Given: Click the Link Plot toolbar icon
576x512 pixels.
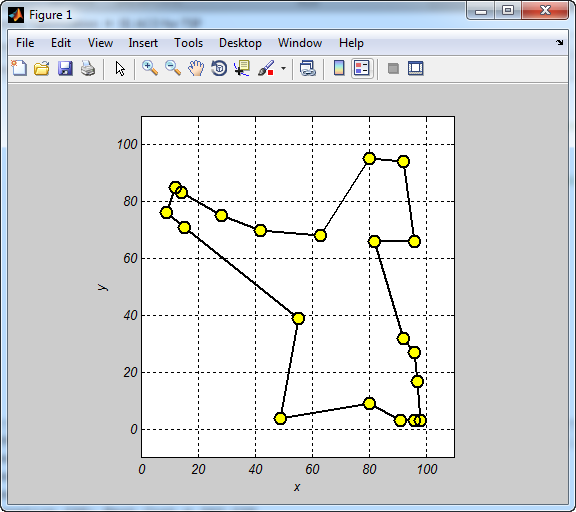Looking at the screenshot, I should point(307,68).
